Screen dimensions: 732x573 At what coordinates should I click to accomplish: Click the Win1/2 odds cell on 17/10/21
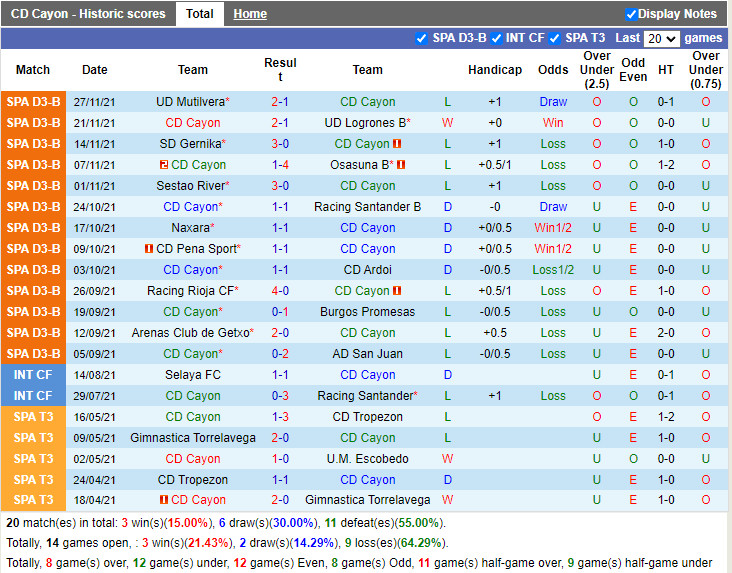[x=553, y=228]
